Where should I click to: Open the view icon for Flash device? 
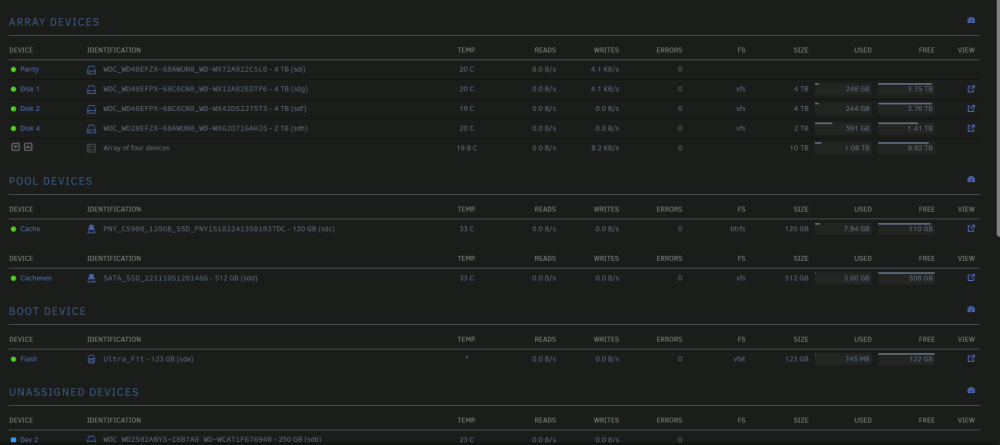[971, 359]
